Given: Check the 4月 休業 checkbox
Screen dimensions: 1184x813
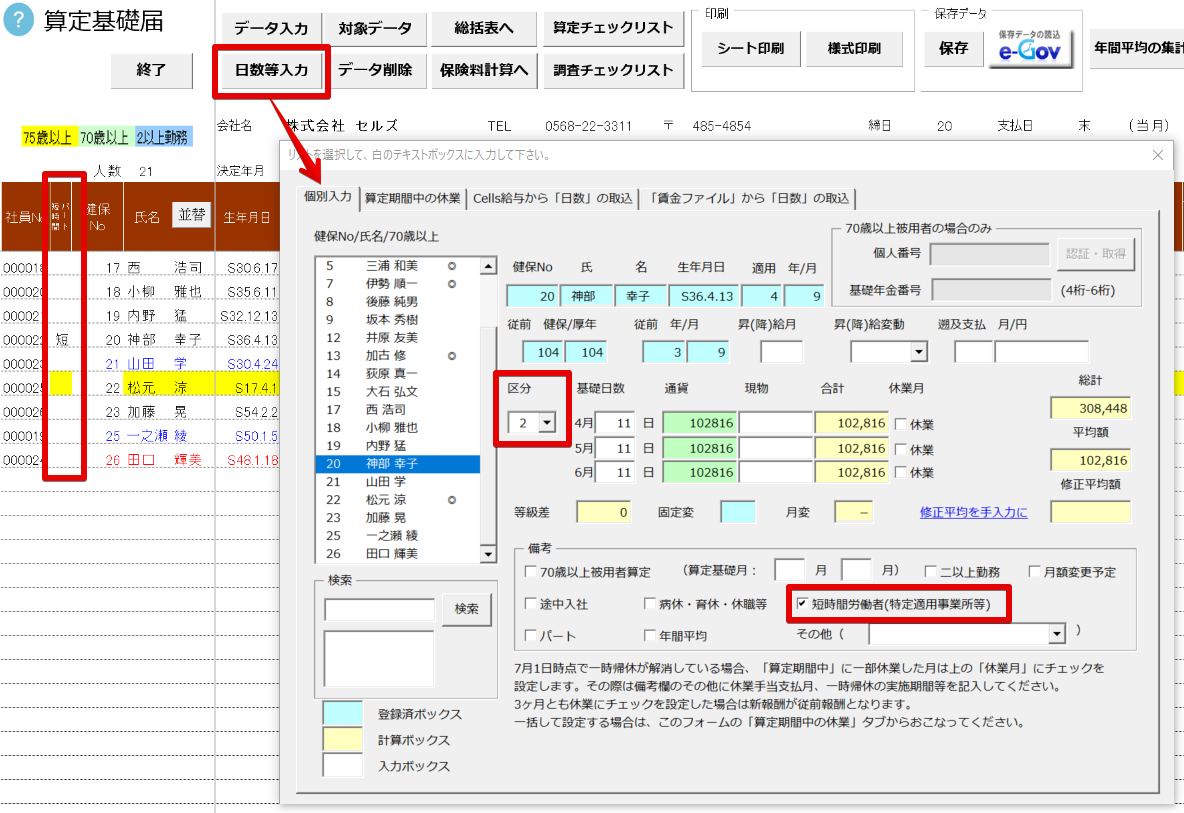Looking at the screenshot, I should point(901,424).
